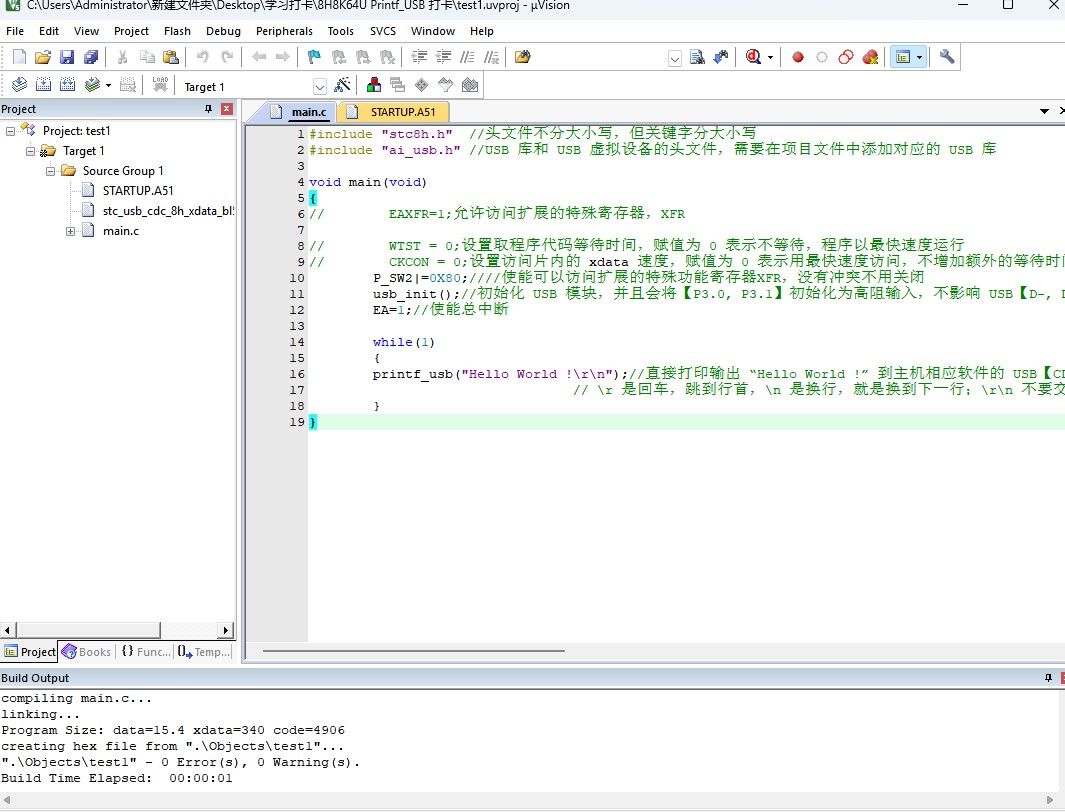
Task: Click the Batch Build icon
Action: 92,85
